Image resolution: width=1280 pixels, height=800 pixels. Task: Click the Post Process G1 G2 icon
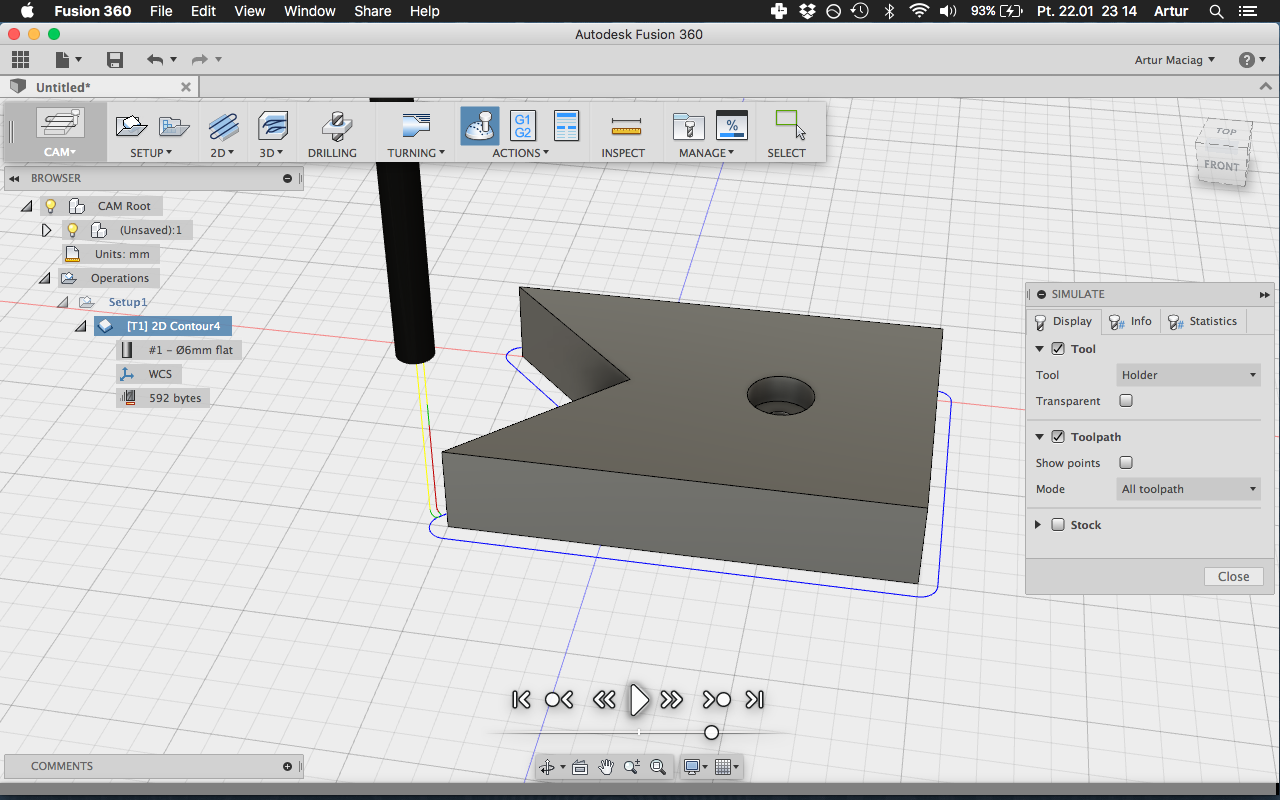[522, 126]
